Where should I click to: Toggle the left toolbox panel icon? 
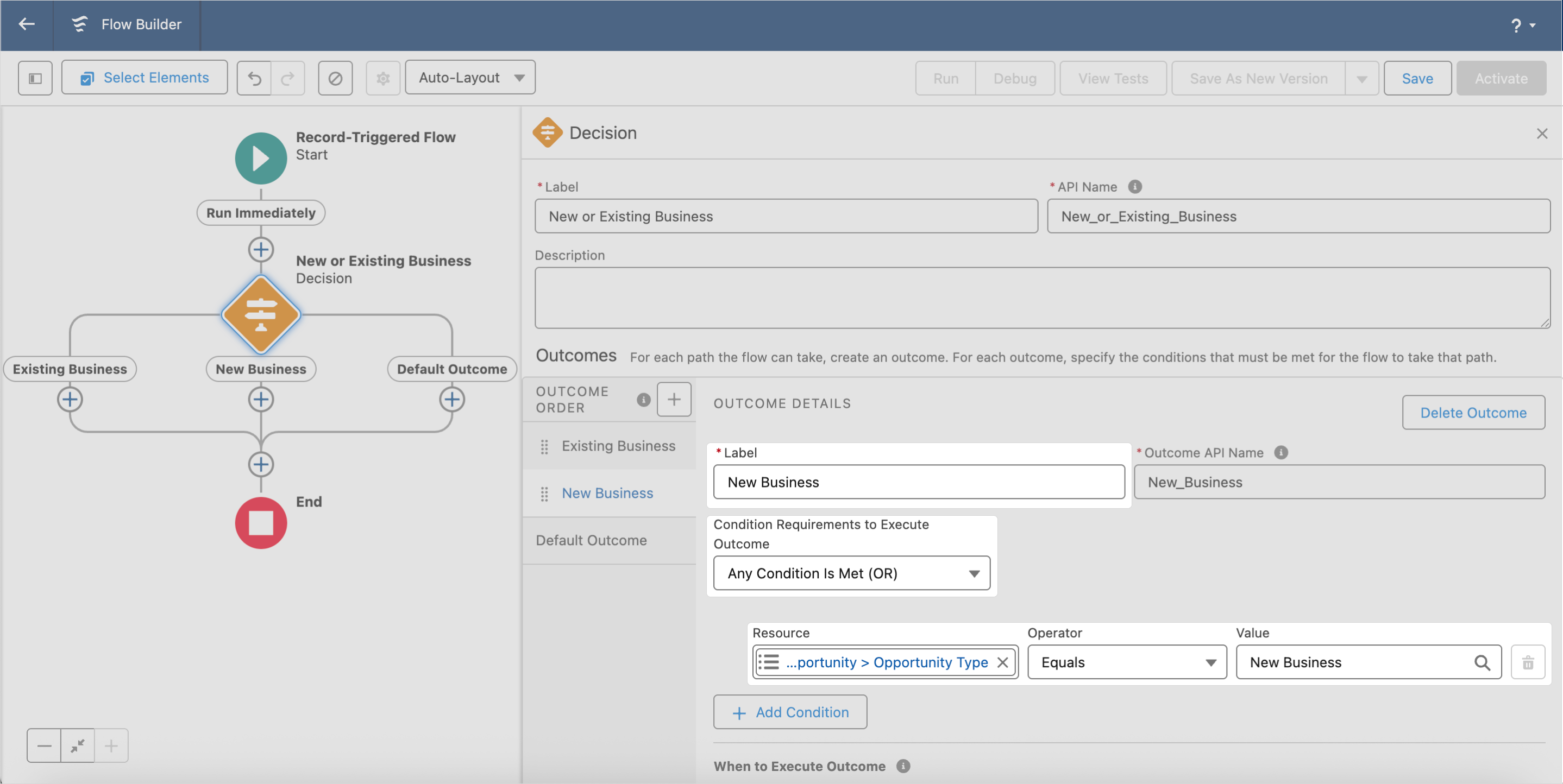click(35, 78)
